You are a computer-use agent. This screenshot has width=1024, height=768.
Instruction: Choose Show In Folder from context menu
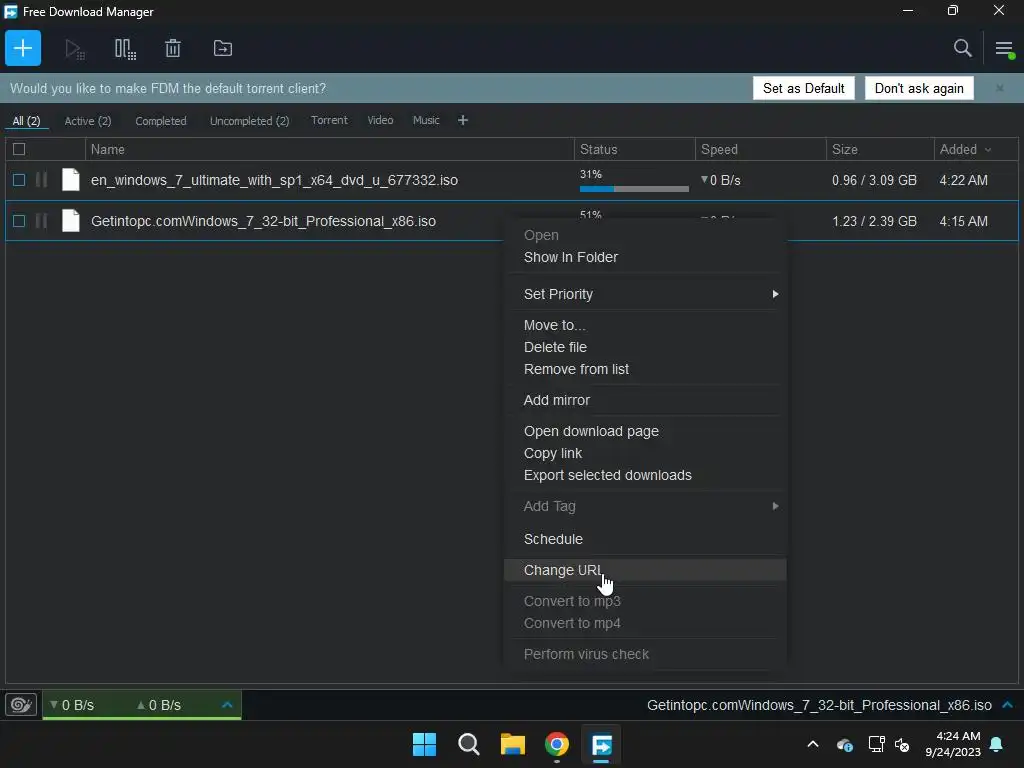click(645, 257)
